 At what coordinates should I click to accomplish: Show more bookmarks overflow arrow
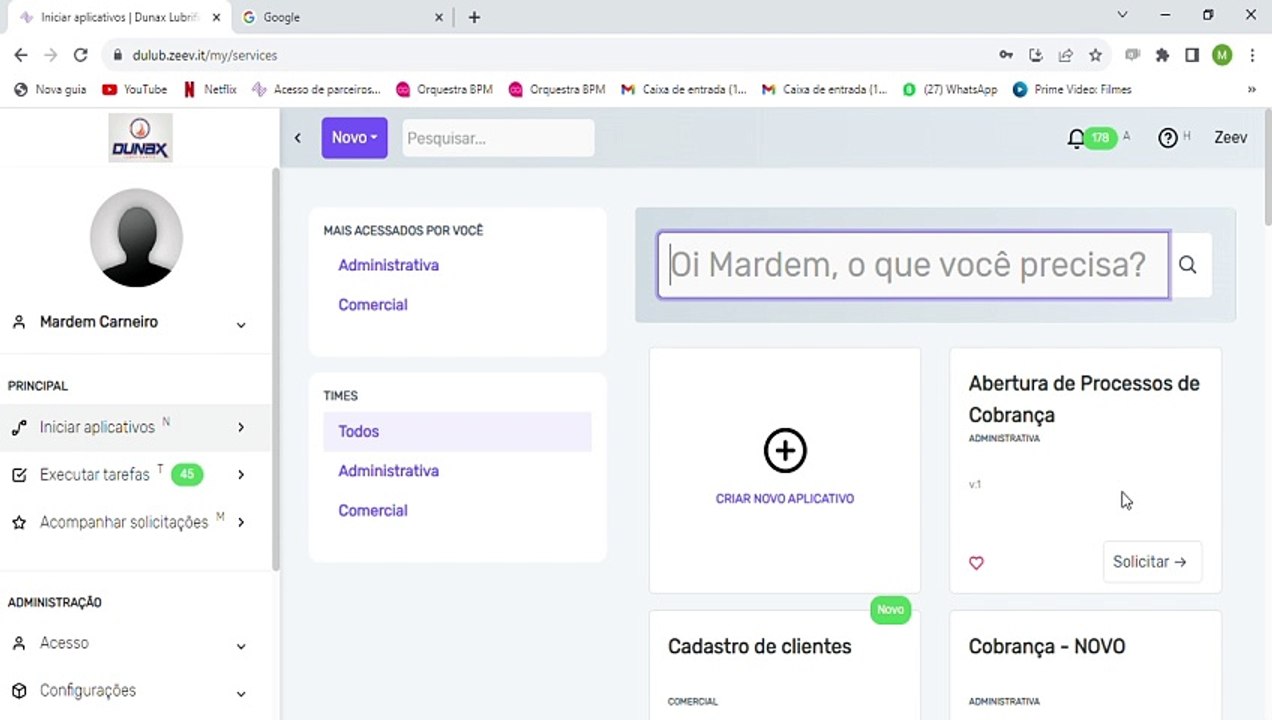pos(1252,89)
